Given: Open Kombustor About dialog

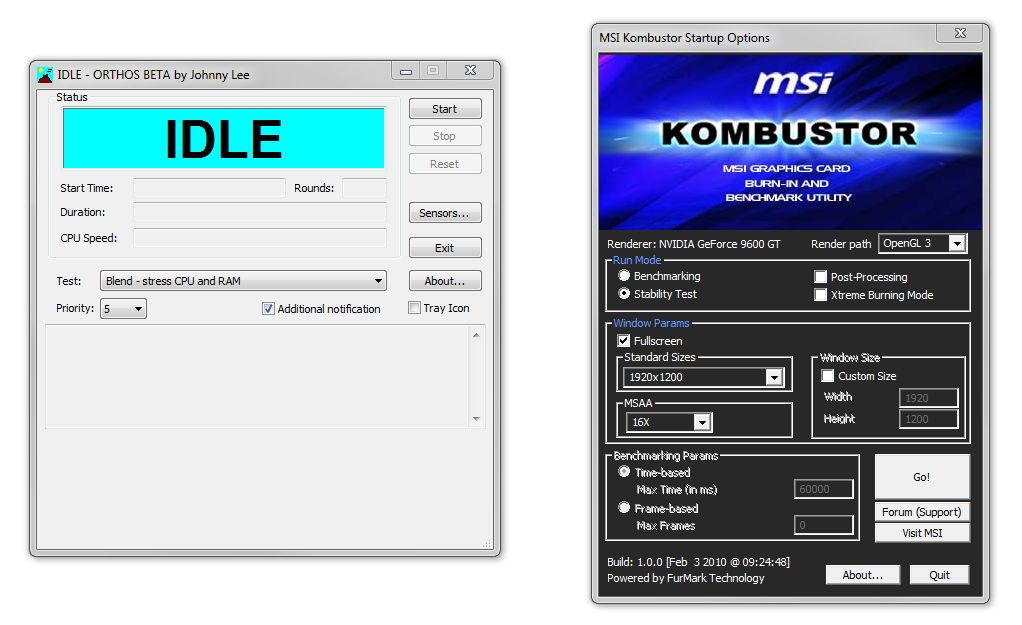Looking at the screenshot, I should coord(863,575).
